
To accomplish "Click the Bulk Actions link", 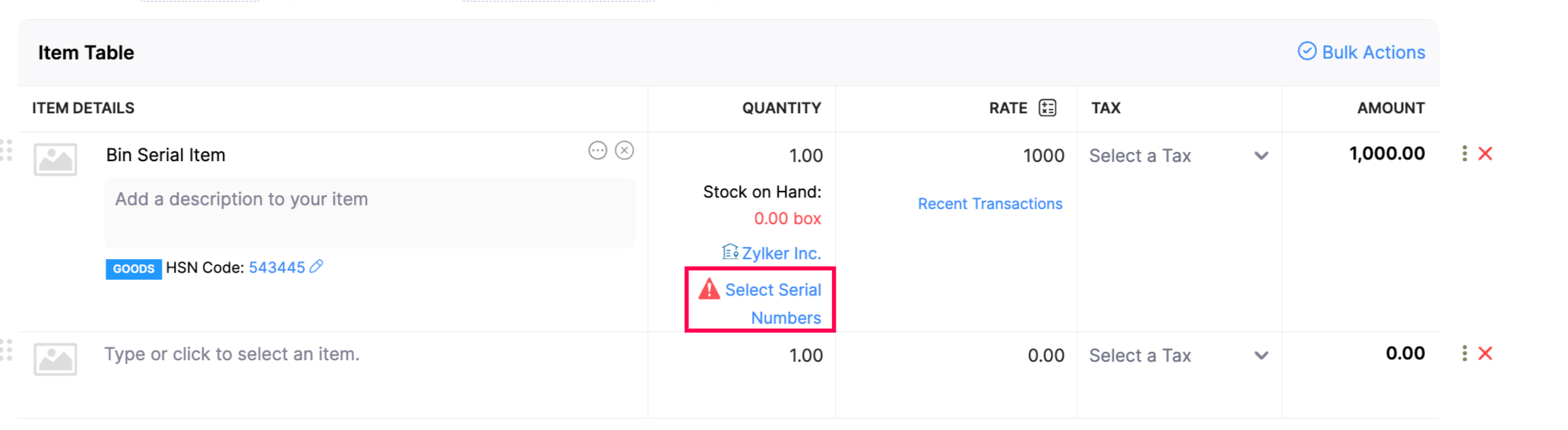I will point(1361,52).
